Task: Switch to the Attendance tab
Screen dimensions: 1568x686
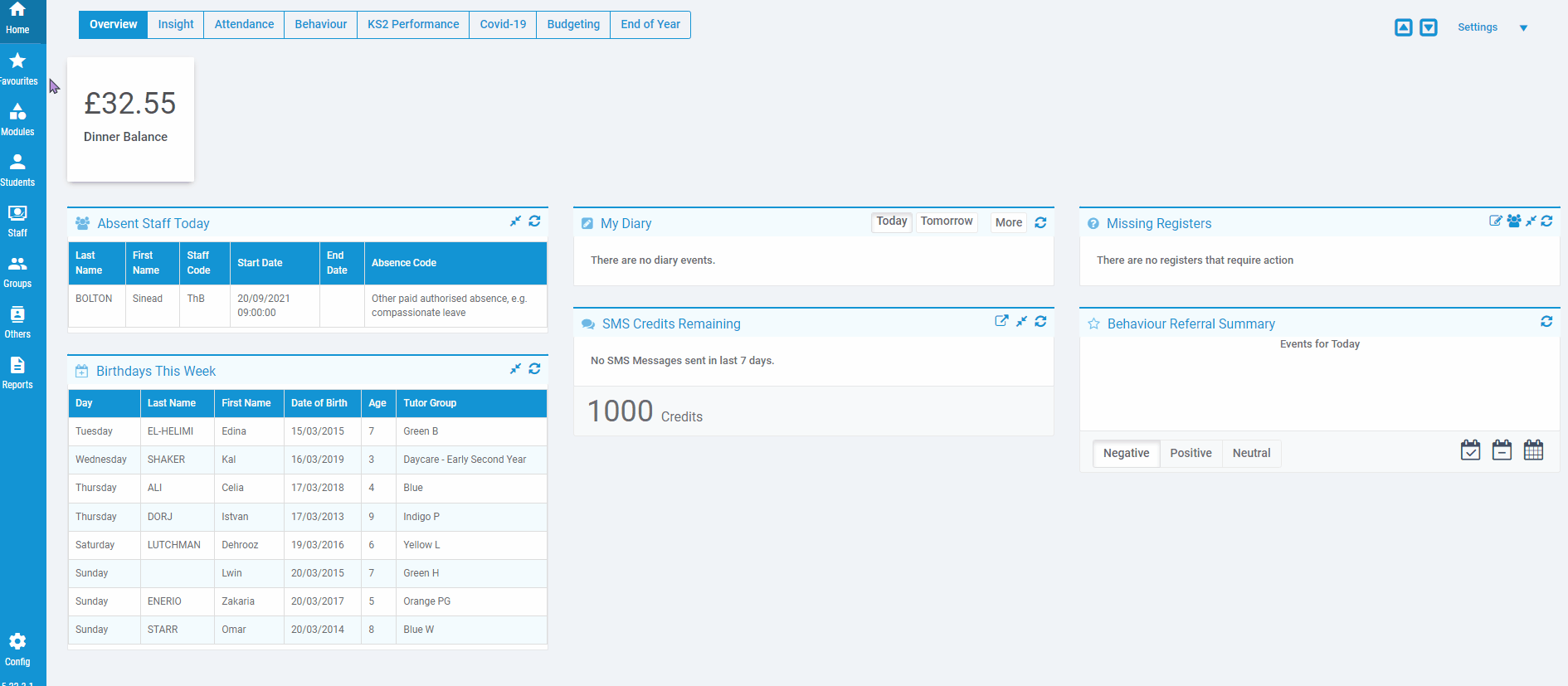Action: point(244,24)
